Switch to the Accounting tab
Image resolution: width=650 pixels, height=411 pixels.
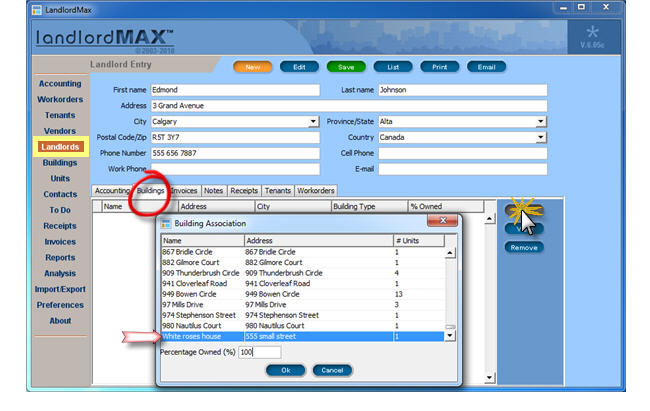[x=112, y=191]
